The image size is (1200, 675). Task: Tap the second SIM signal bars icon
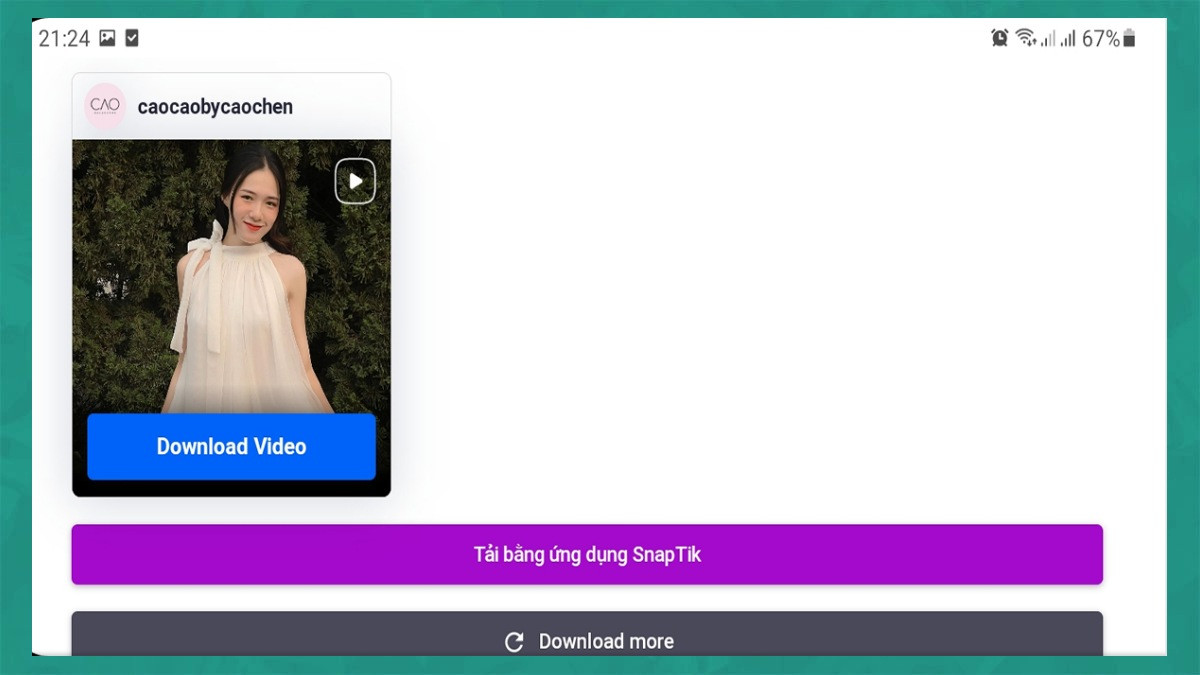point(1068,38)
